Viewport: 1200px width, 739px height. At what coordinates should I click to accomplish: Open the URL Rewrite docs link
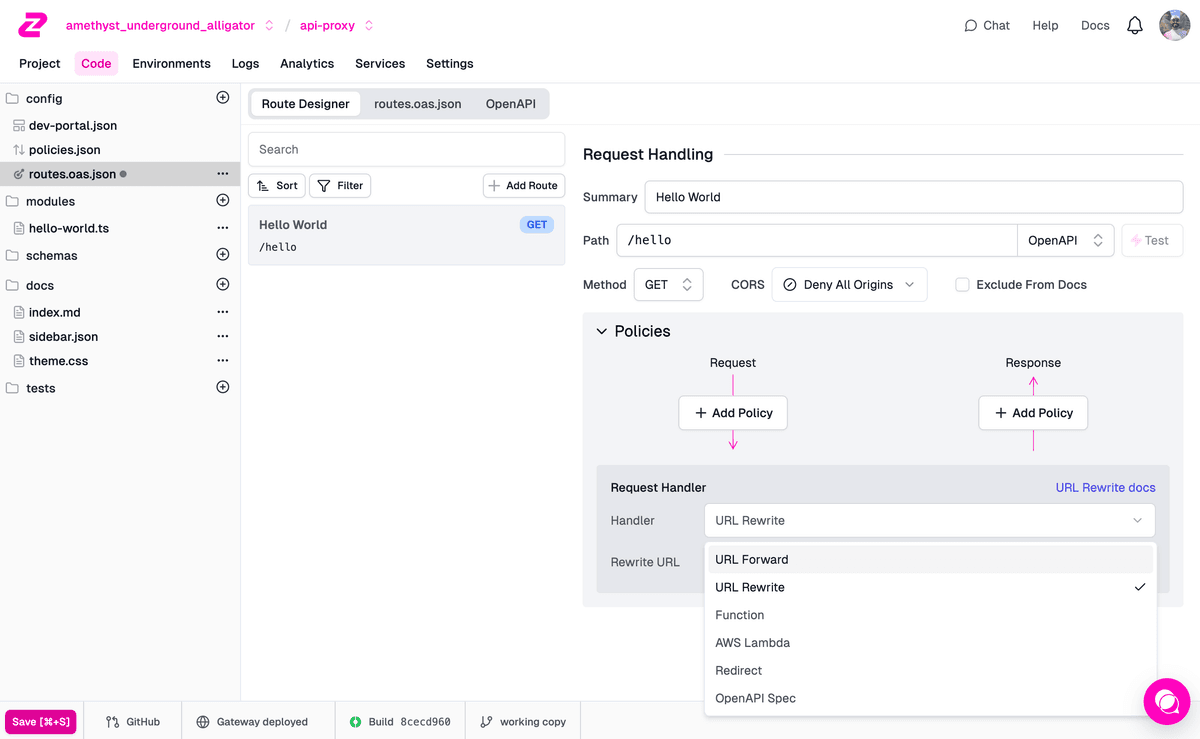(1105, 487)
